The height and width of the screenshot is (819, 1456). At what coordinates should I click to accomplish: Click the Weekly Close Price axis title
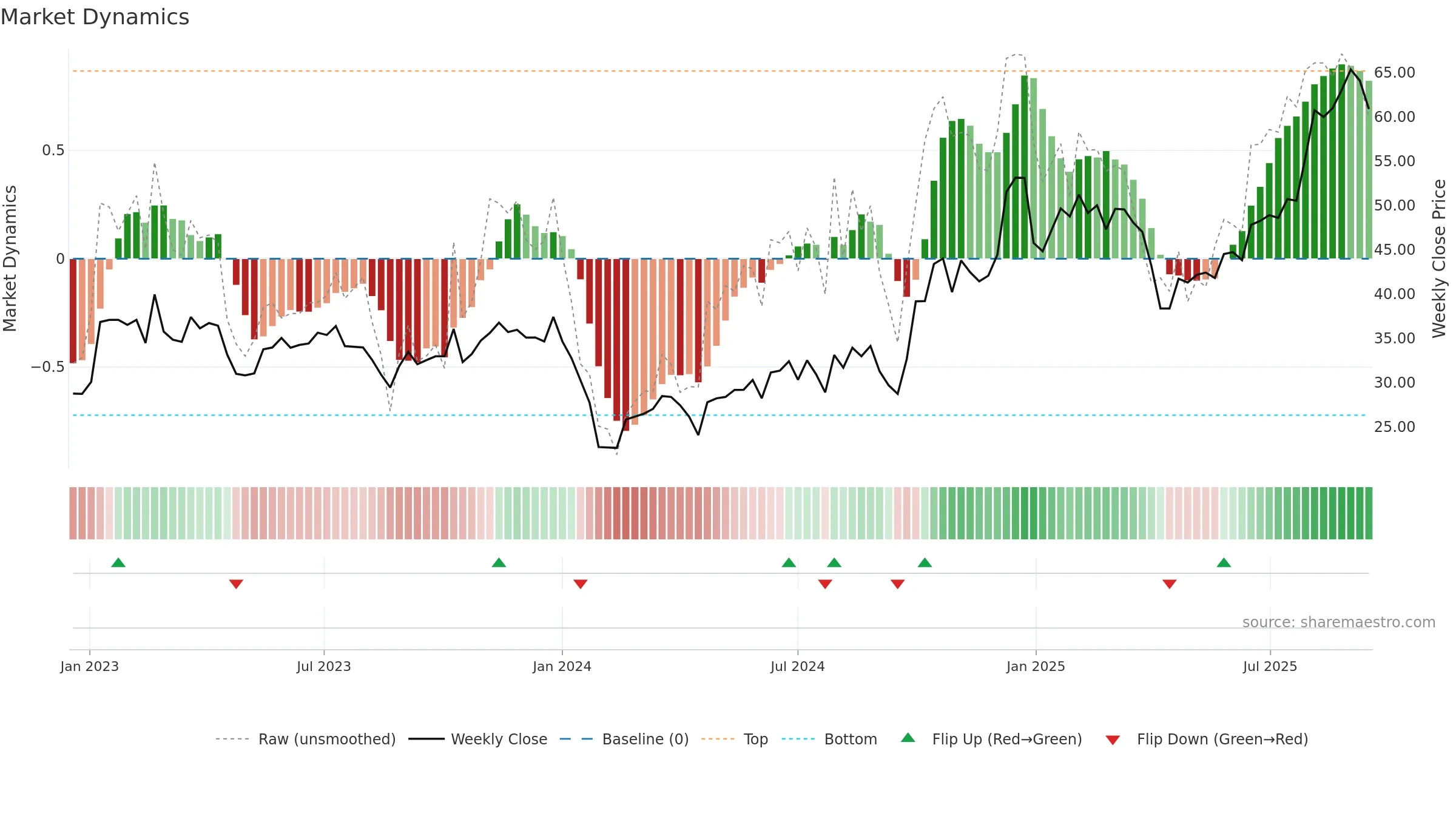pyautogui.click(x=1439, y=258)
